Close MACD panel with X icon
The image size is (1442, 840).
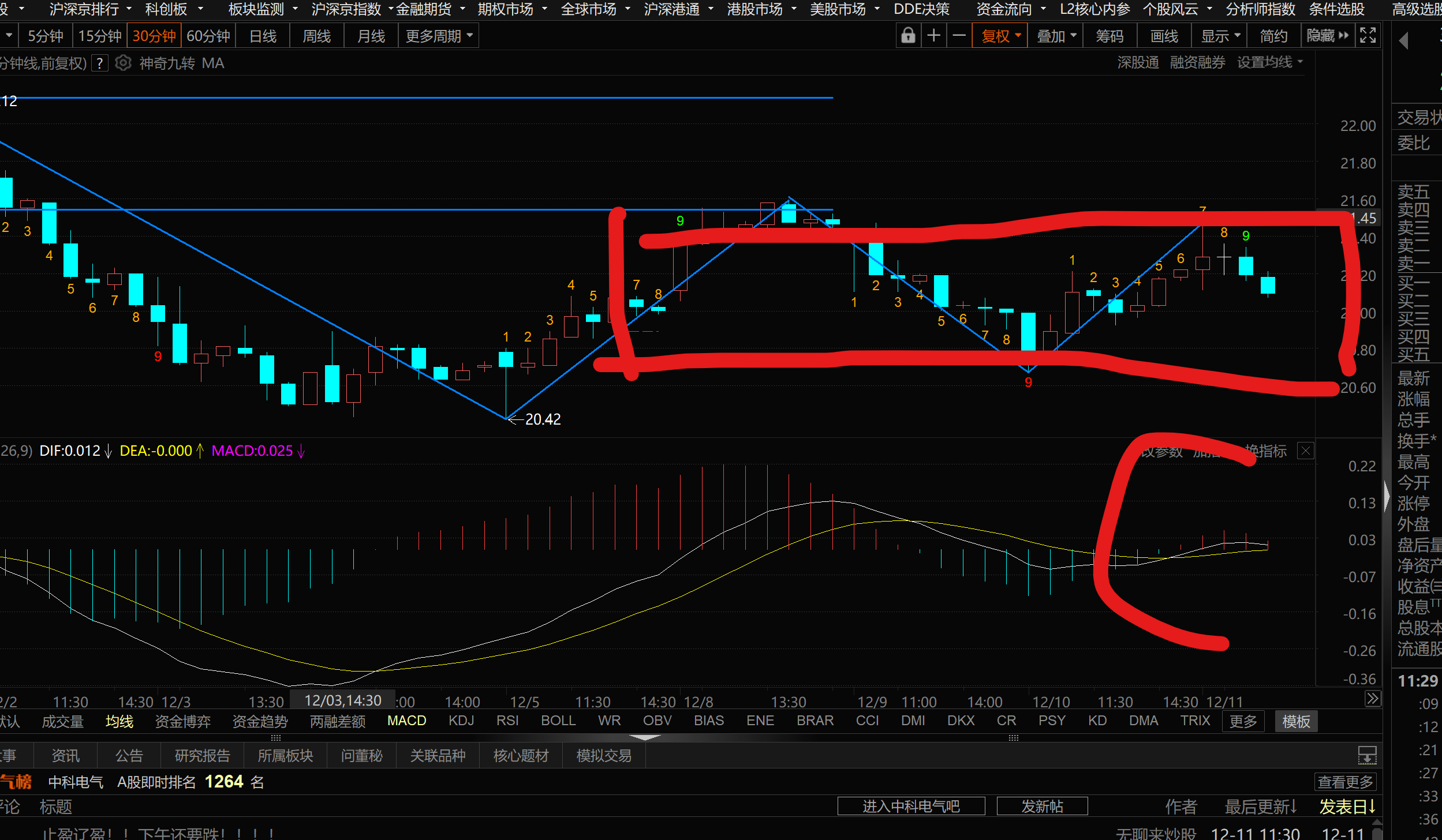pyautogui.click(x=1306, y=451)
